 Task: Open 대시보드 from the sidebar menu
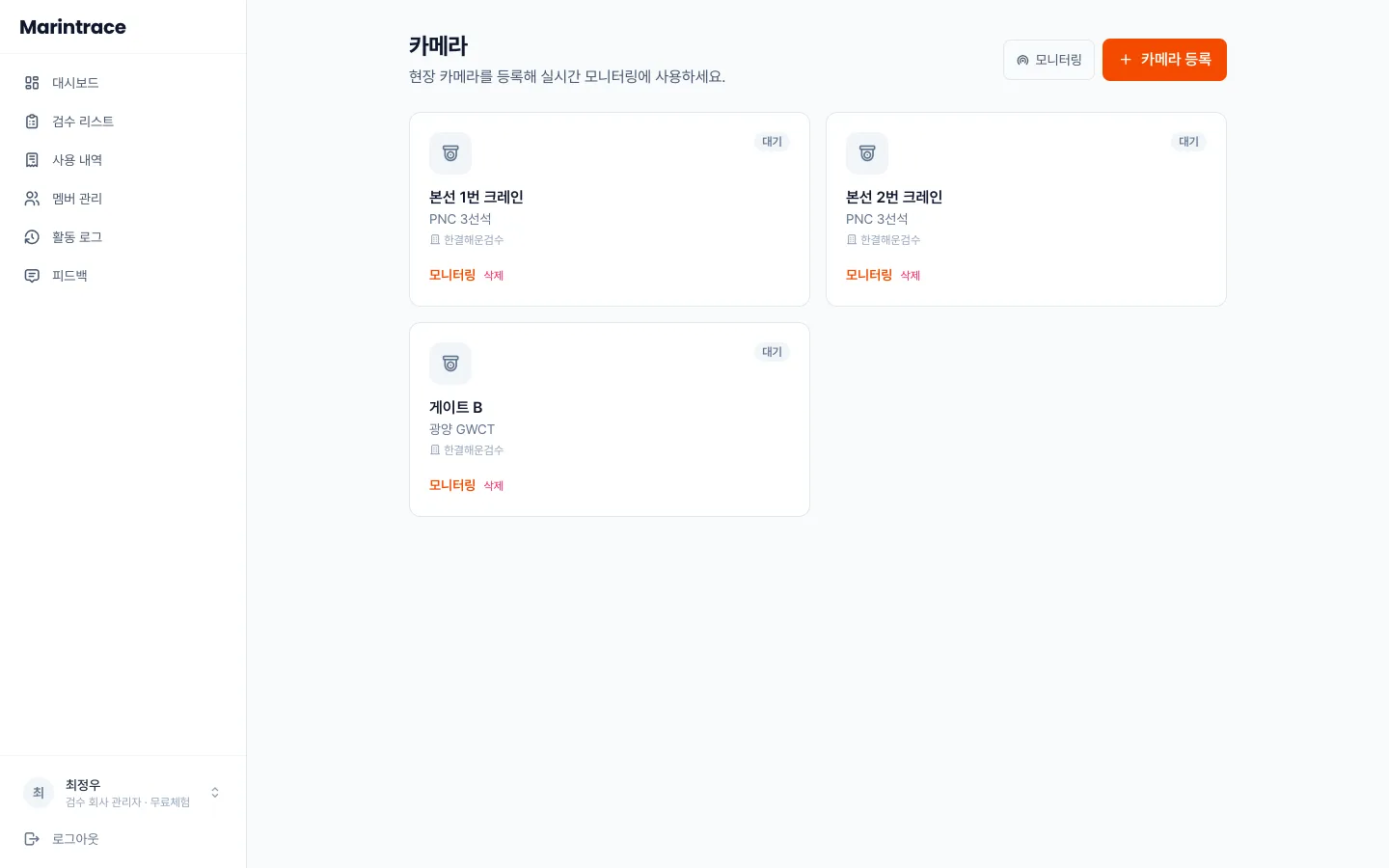pyautogui.click(x=123, y=83)
